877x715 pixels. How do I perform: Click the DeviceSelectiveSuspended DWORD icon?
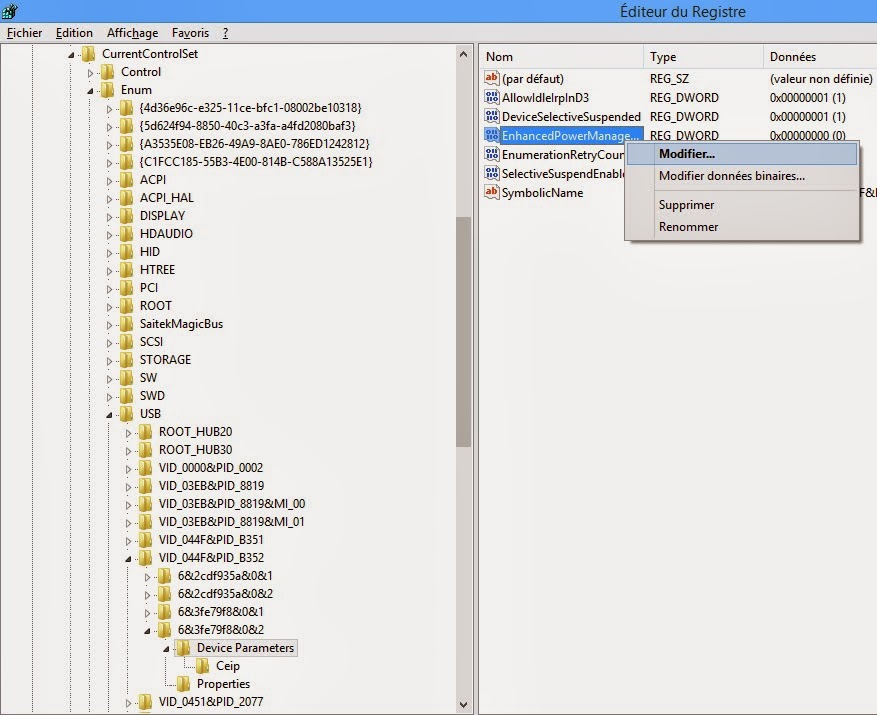(492, 116)
